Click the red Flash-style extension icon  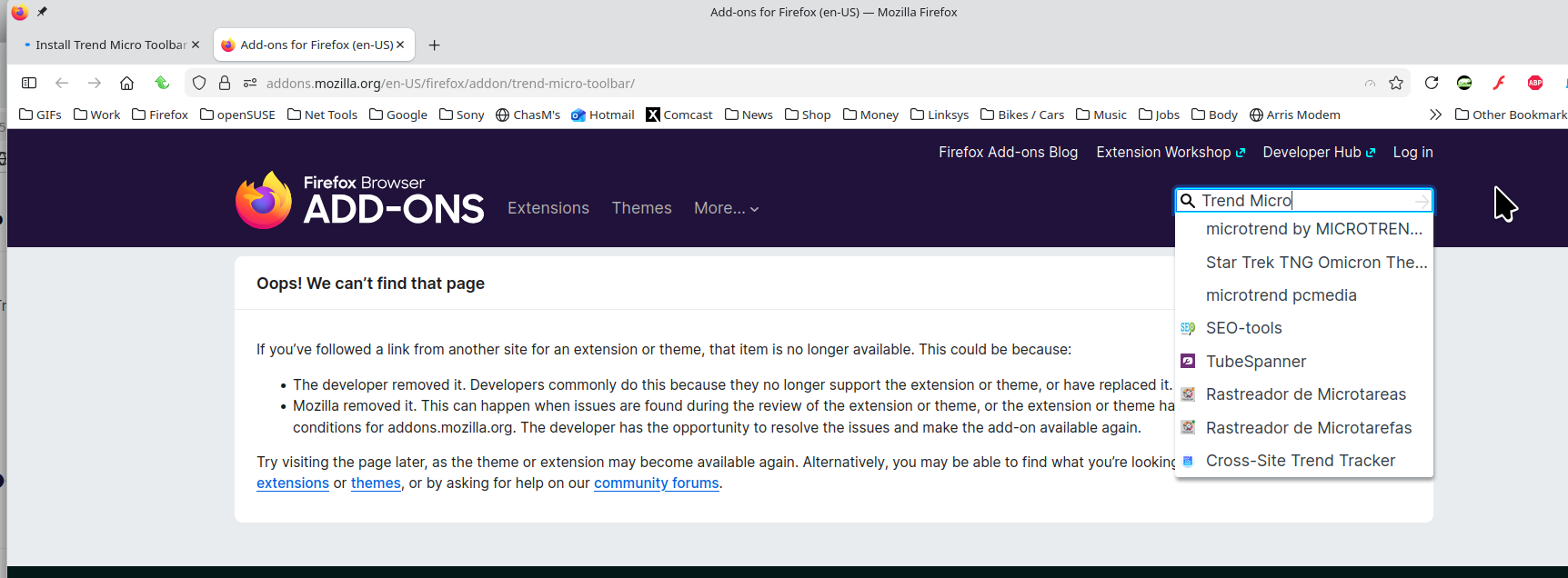click(x=1499, y=83)
